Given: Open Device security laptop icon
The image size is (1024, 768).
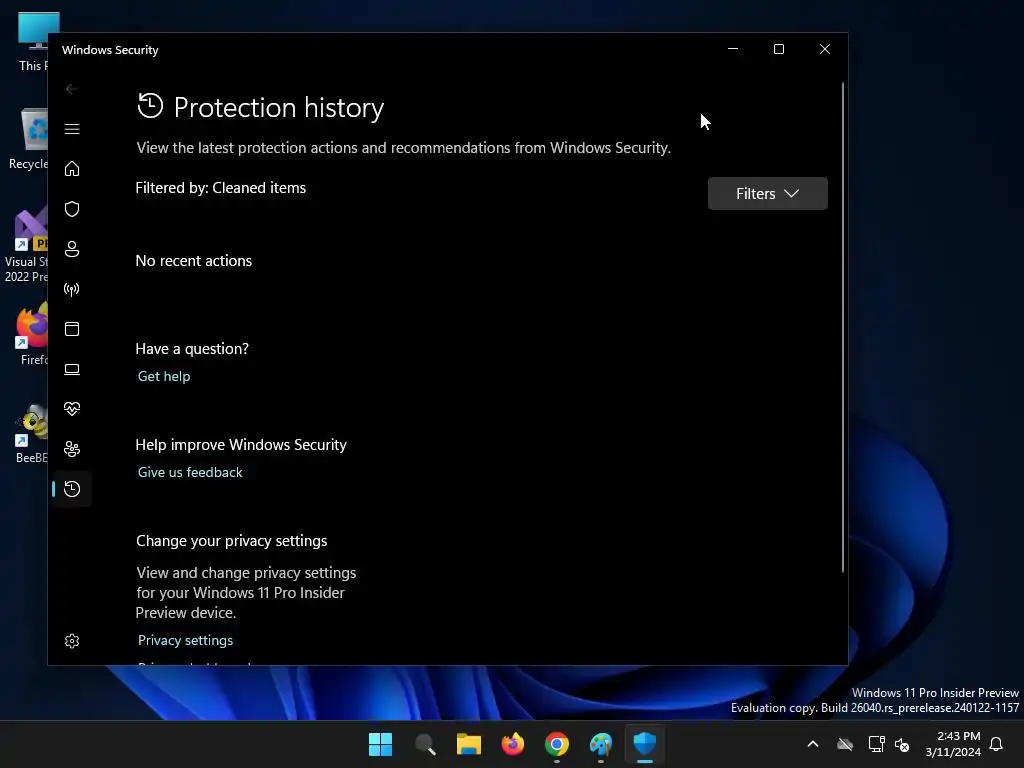Looking at the screenshot, I should tap(72, 369).
